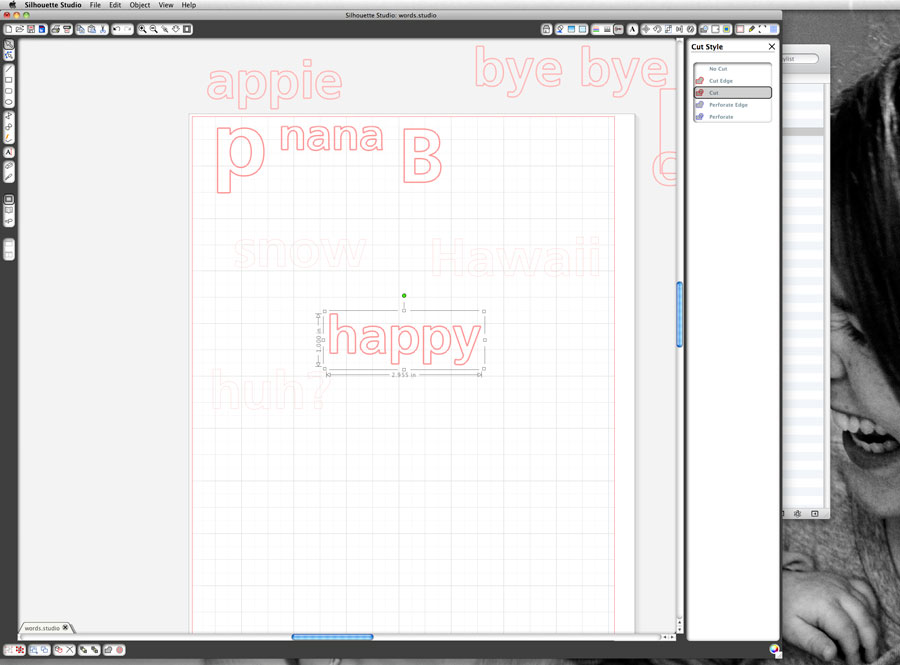900x665 pixels.
Task: Select the 'nana' text object
Action: coord(331,137)
